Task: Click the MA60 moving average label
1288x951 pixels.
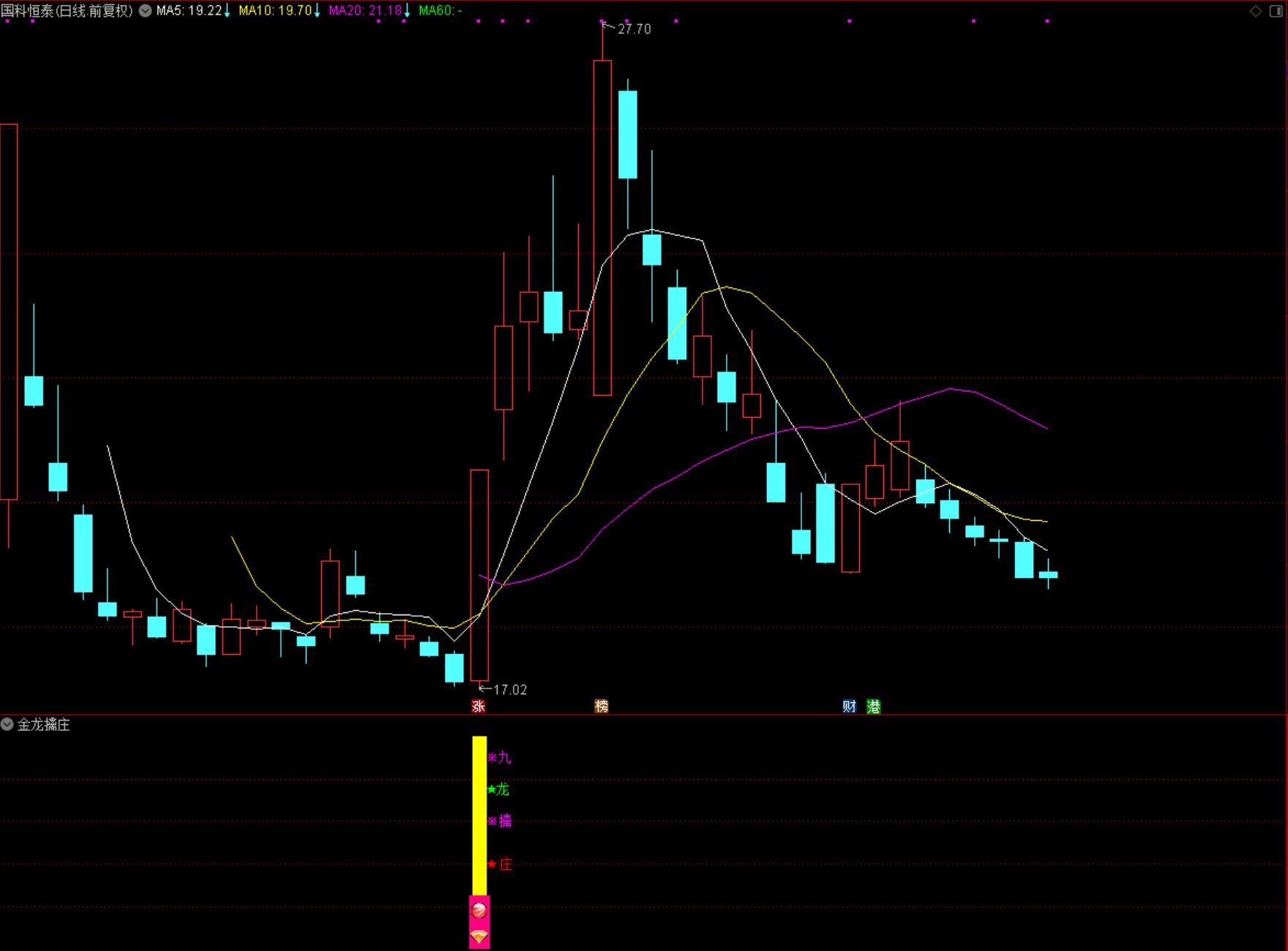Action: coord(440,11)
